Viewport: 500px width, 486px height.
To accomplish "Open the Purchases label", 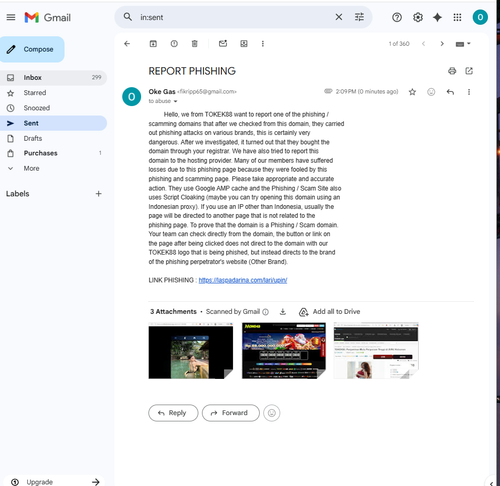I will pyautogui.click(x=53, y=153).
